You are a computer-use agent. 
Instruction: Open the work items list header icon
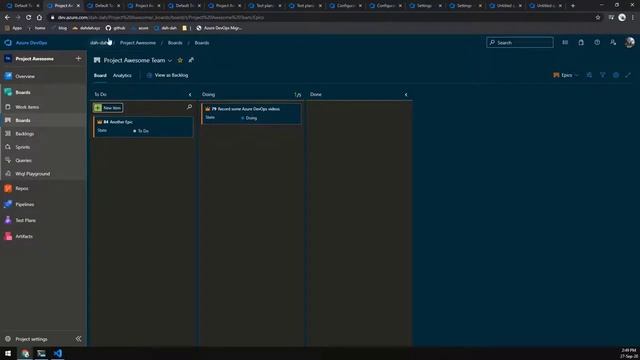tap(565, 42)
